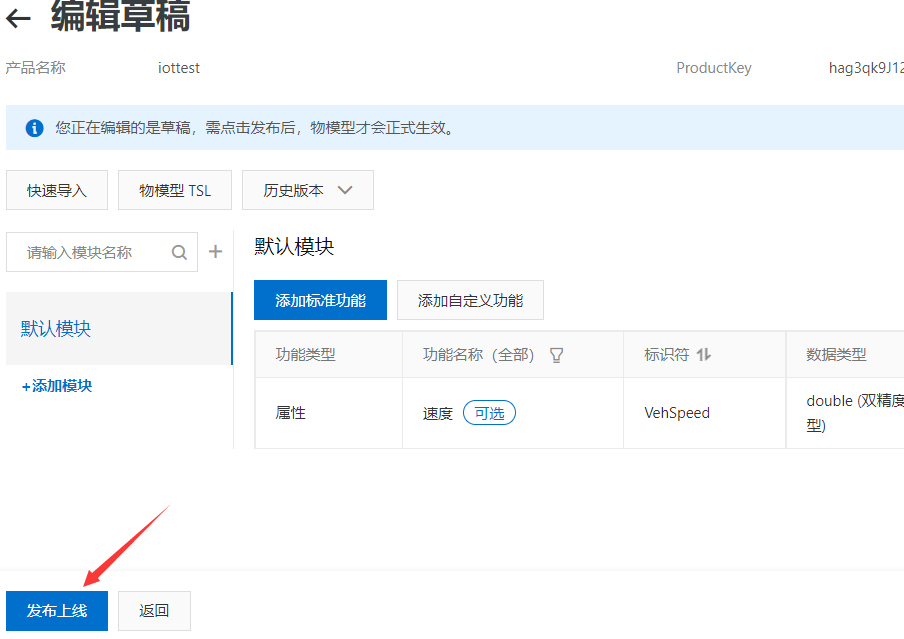Click the magnifier icon in module search

pyautogui.click(x=179, y=253)
